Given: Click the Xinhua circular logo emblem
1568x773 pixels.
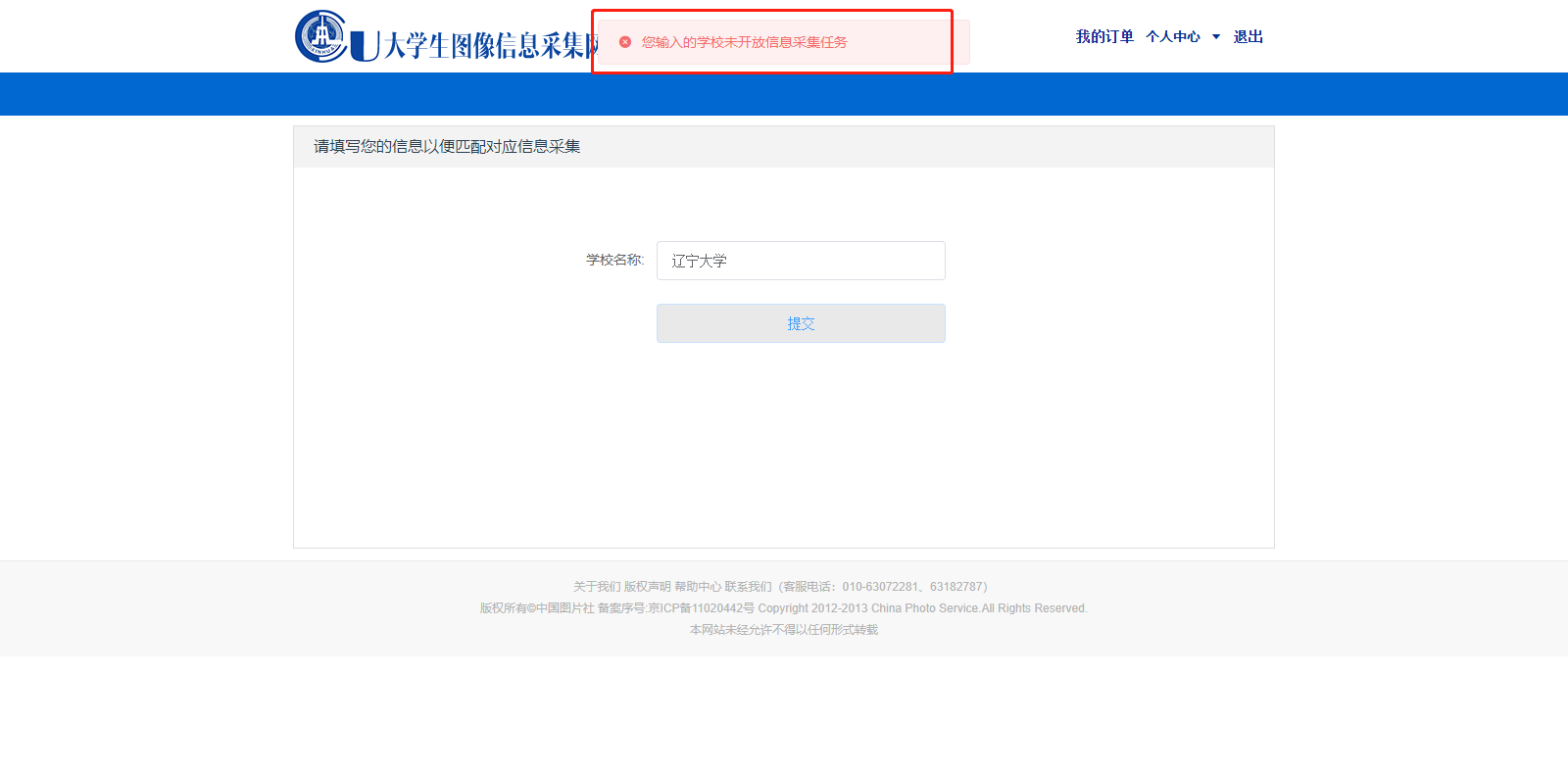Looking at the screenshot, I should pos(320,36).
